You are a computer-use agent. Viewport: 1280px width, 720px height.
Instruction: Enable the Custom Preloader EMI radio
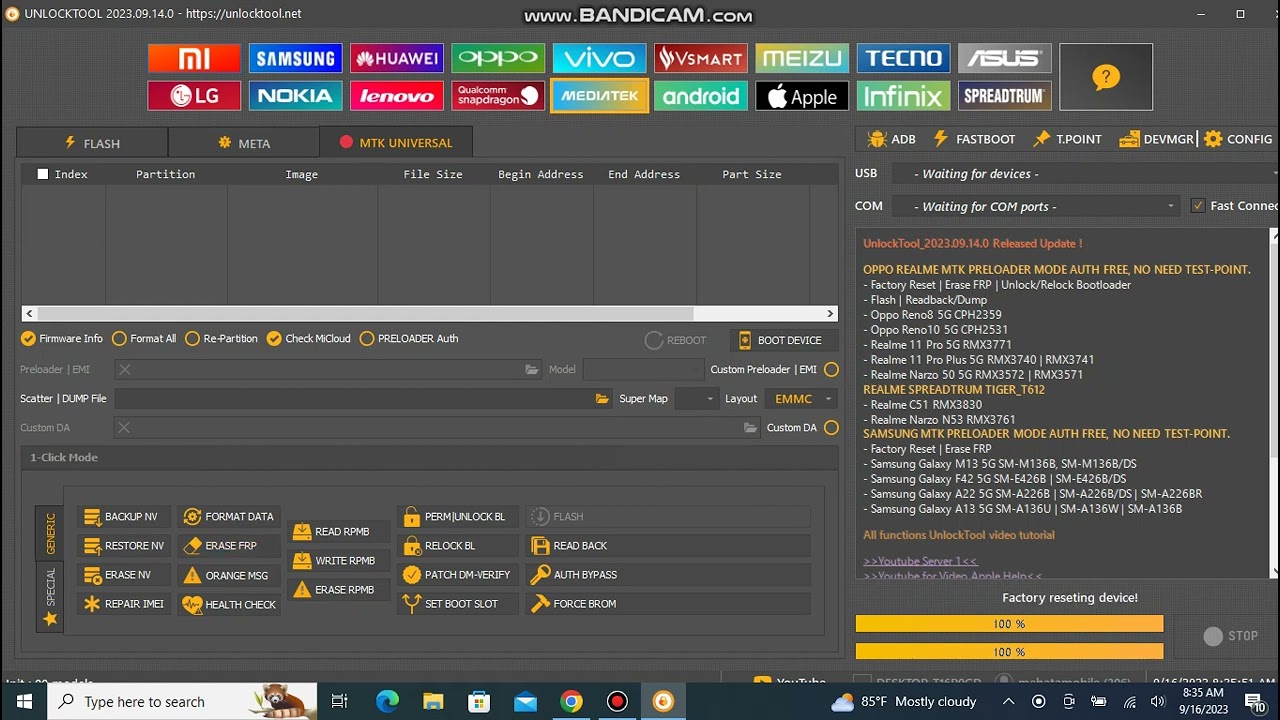point(831,370)
